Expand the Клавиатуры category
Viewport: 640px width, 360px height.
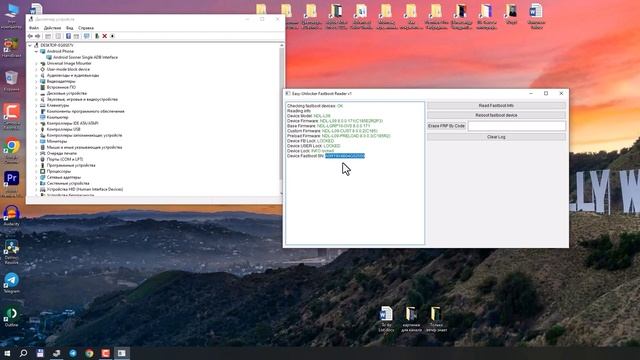(36, 105)
